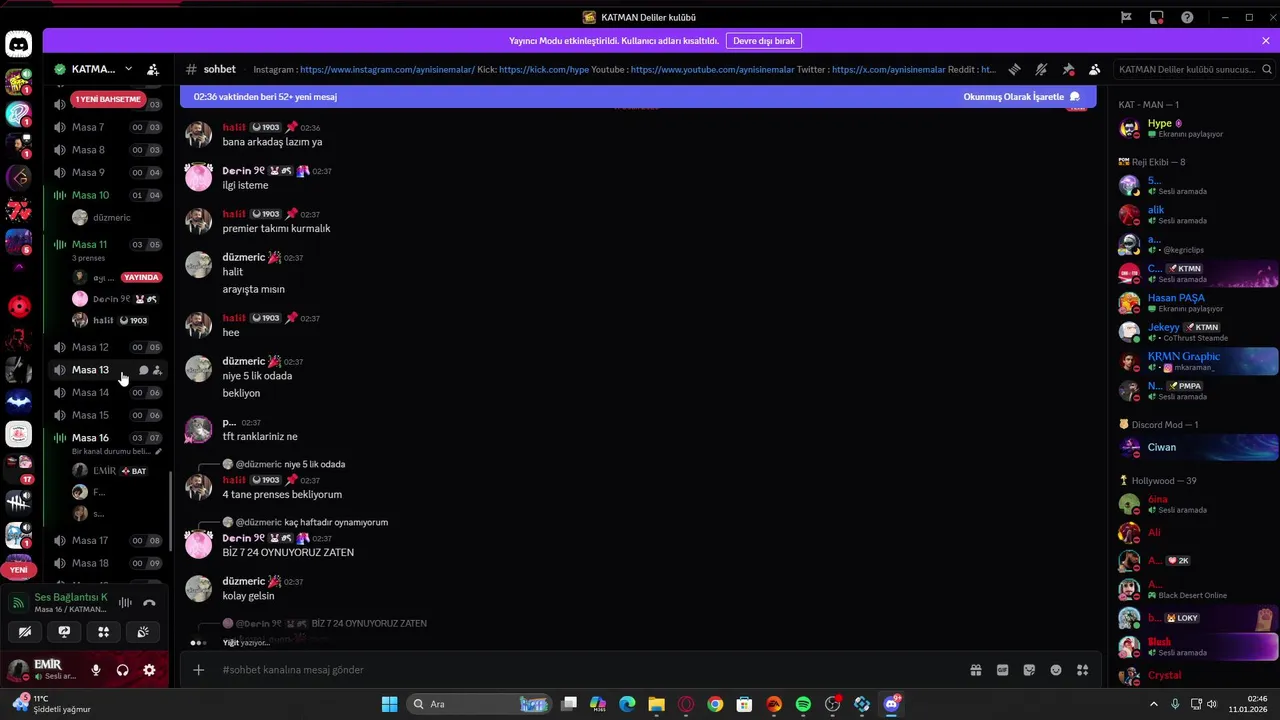Click EMİR user avatar in user panel
1280x720 pixels.
point(18,670)
